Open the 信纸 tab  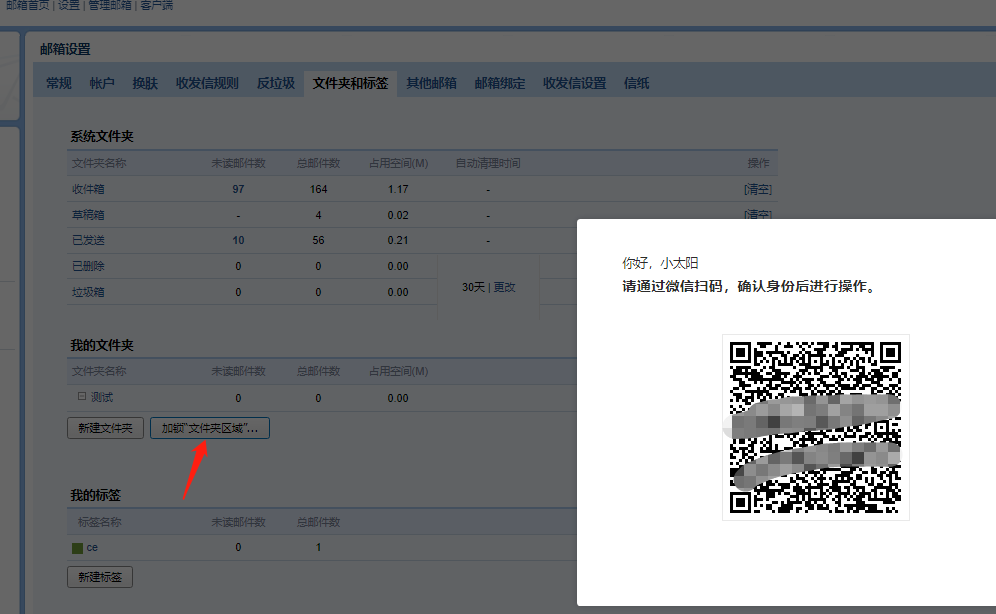pos(637,83)
